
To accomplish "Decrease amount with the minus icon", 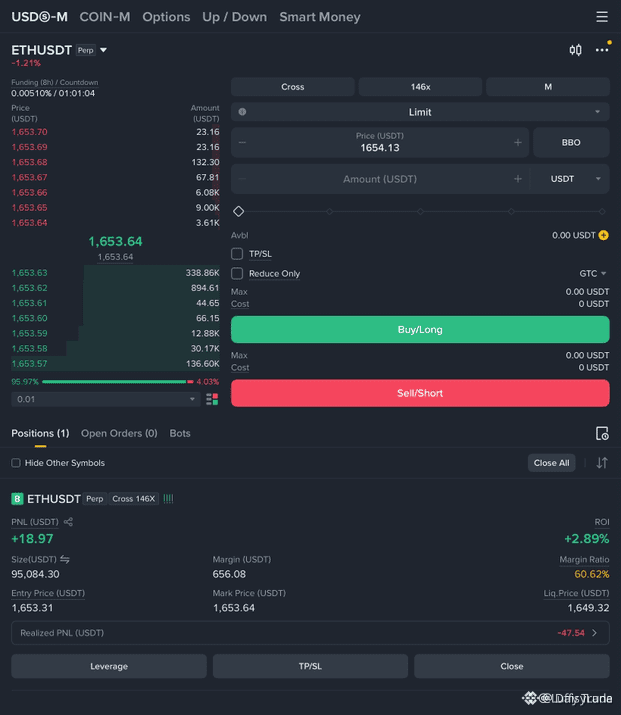I will point(242,179).
